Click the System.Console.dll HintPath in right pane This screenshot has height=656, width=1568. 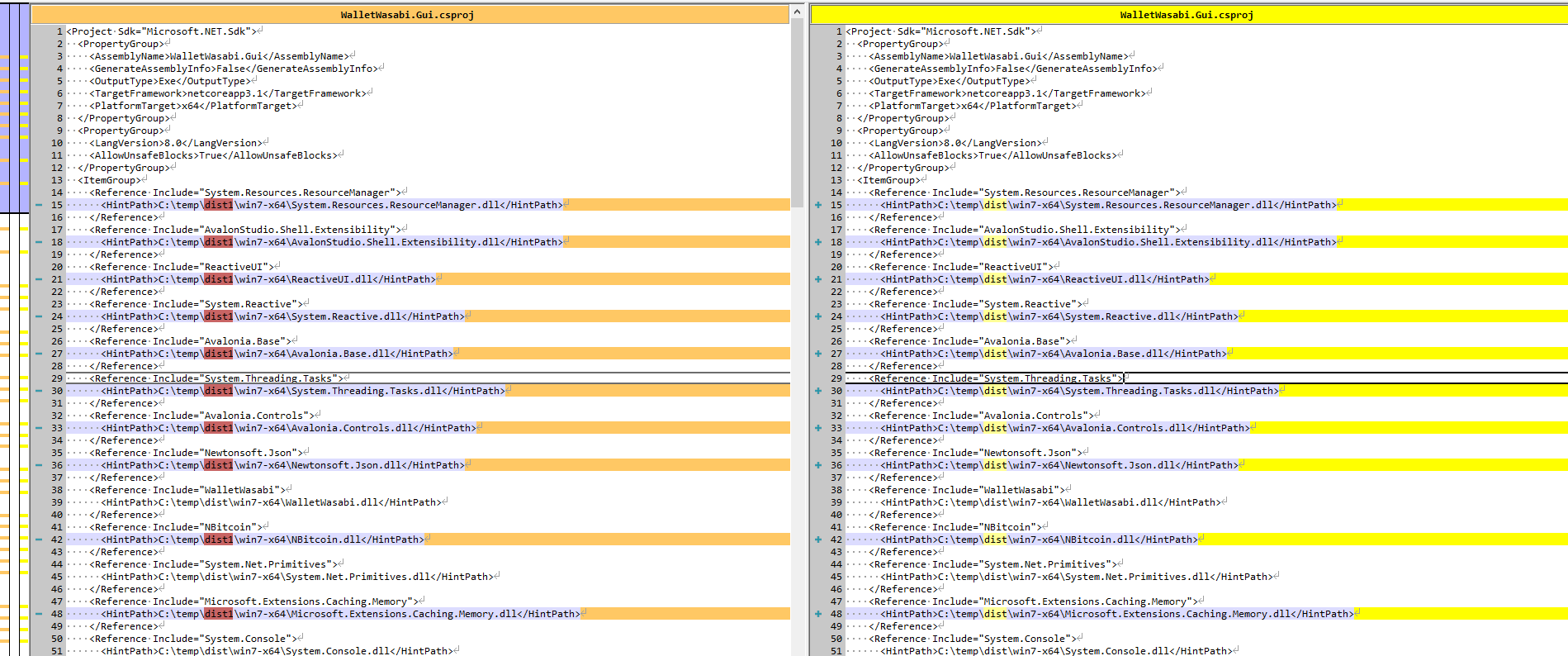pyautogui.click(x=1055, y=651)
